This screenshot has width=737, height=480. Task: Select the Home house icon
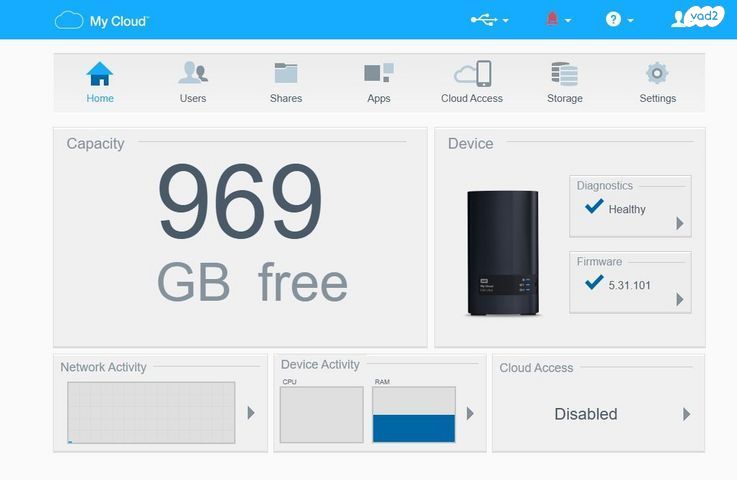coord(100,74)
